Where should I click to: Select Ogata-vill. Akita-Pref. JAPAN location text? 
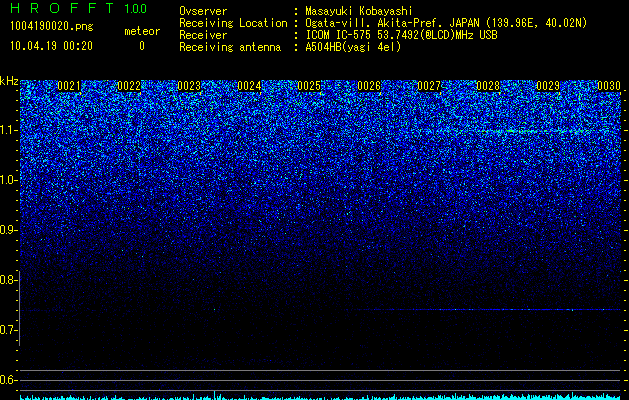click(445, 23)
